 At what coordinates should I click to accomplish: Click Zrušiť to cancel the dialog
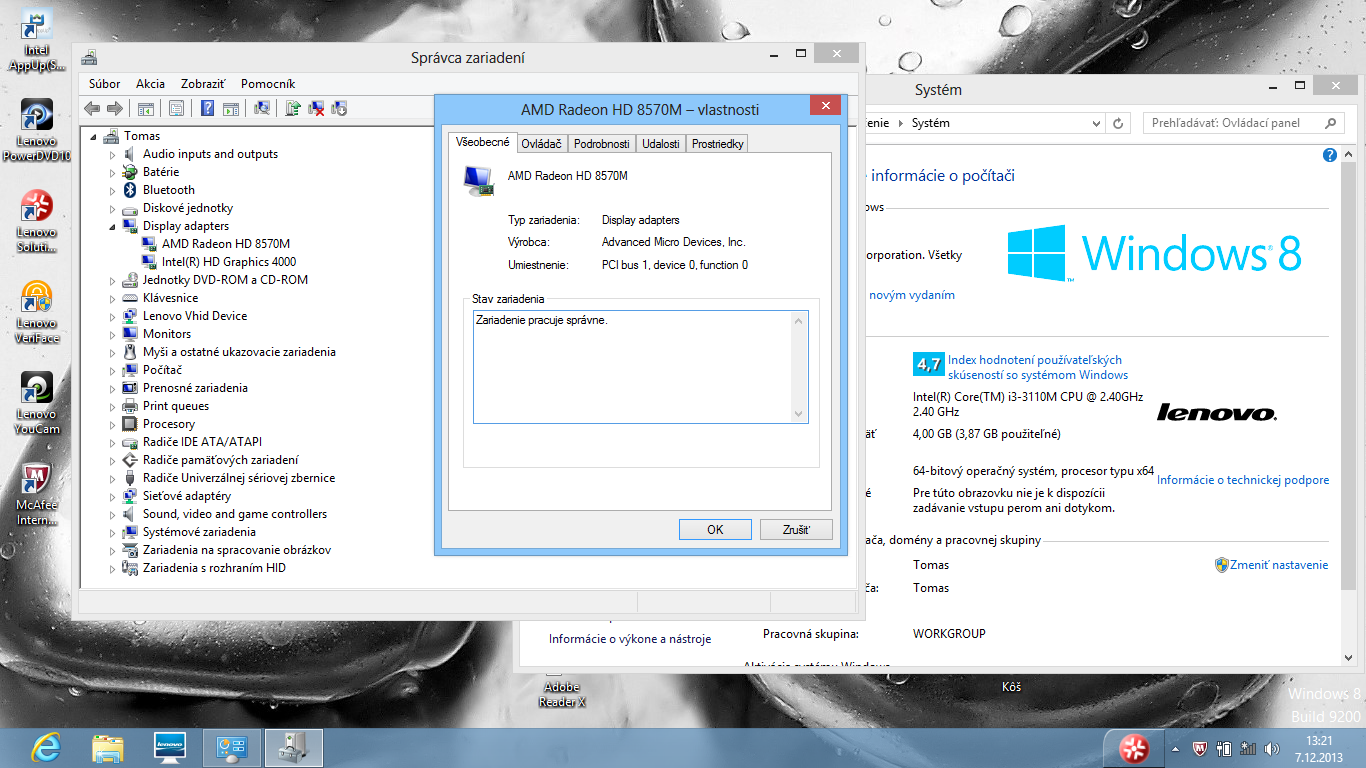[796, 530]
